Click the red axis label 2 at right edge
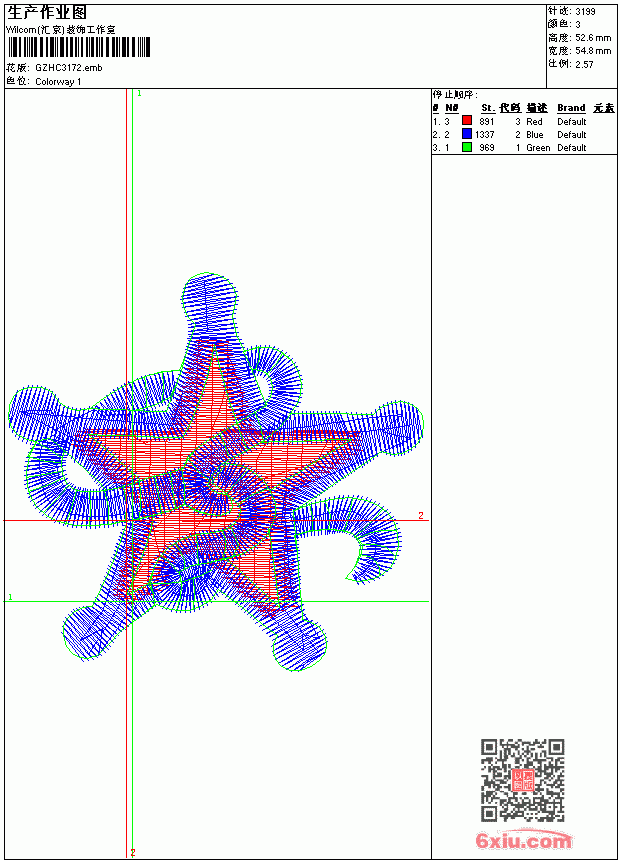 point(421,516)
